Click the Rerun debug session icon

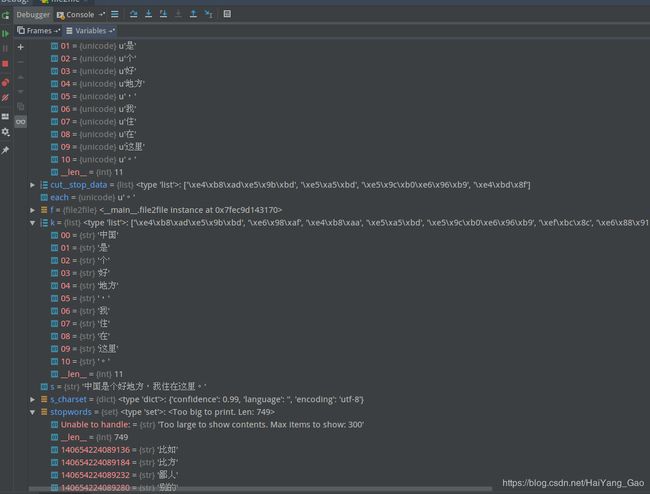(x=5, y=15)
